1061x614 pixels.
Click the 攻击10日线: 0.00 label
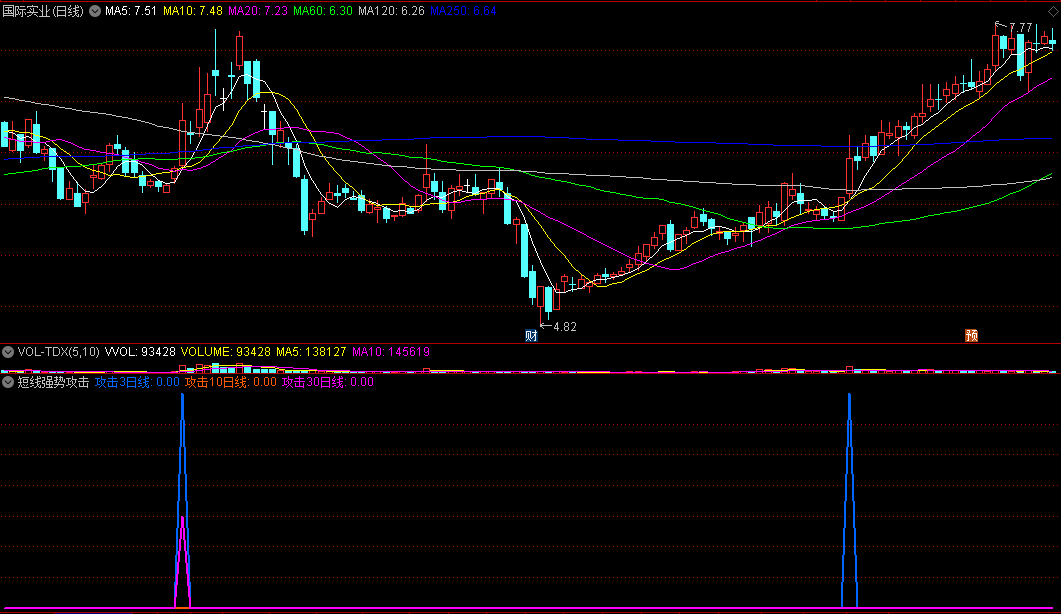coord(231,382)
